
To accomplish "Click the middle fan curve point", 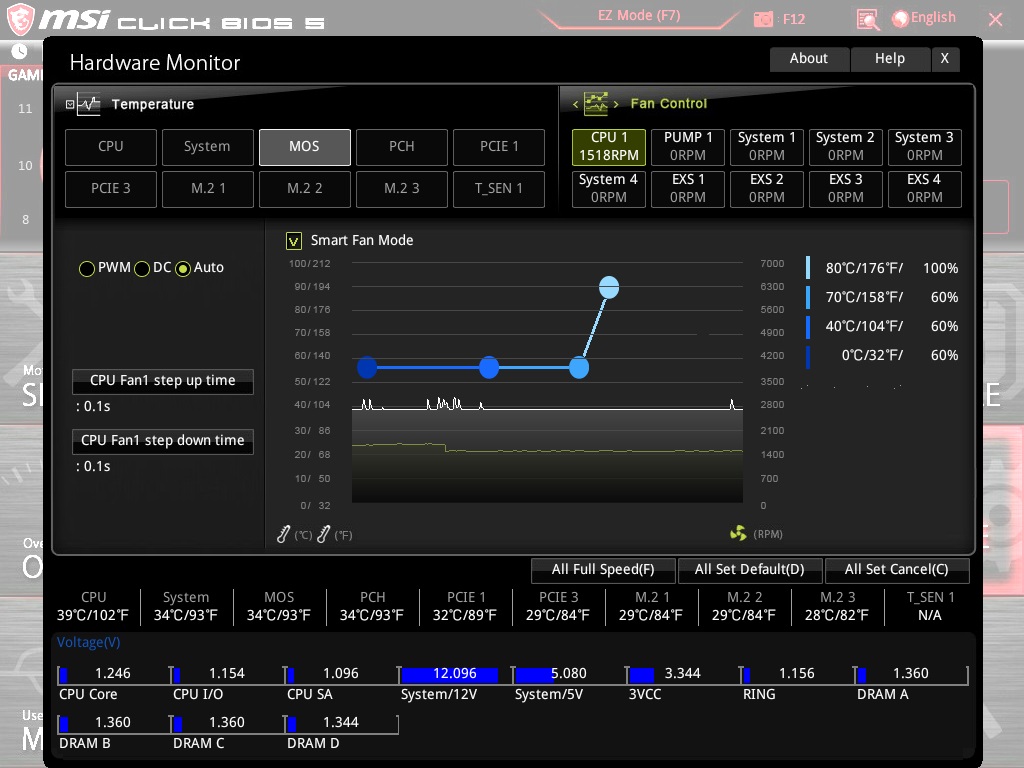I will pos(489,367).
